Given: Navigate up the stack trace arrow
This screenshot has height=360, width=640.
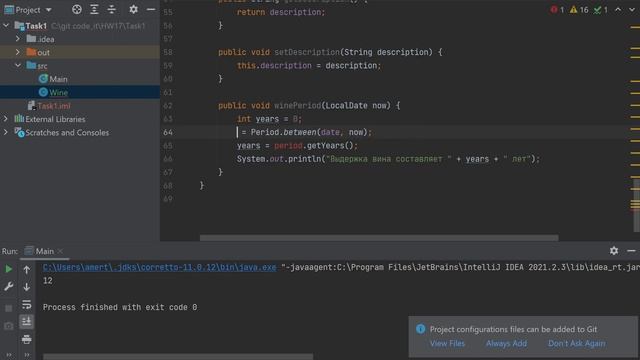Looking at the screenshot, I should [x=27, y=269].
